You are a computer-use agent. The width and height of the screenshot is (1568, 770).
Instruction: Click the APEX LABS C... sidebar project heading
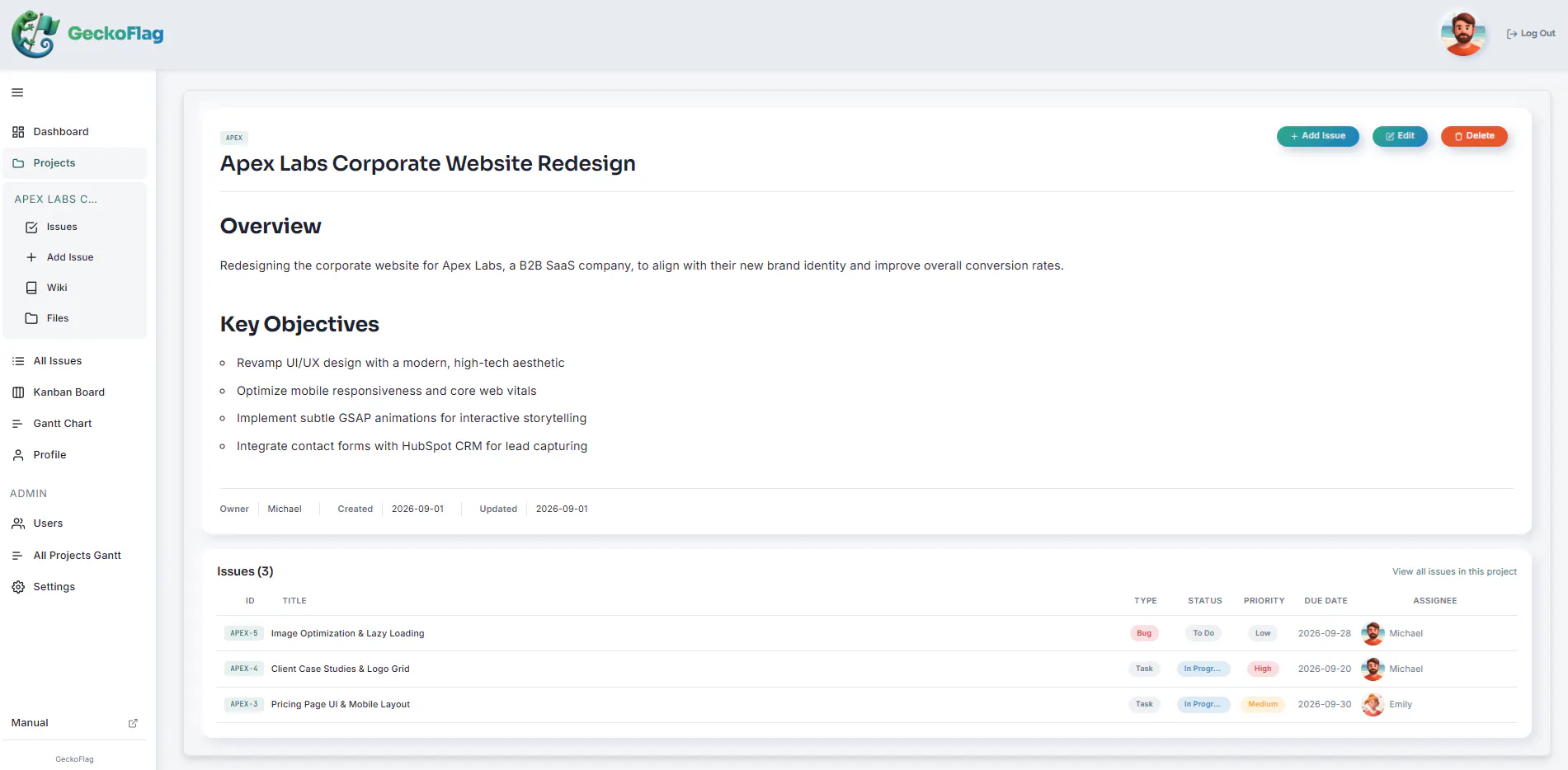click(55, 200)
